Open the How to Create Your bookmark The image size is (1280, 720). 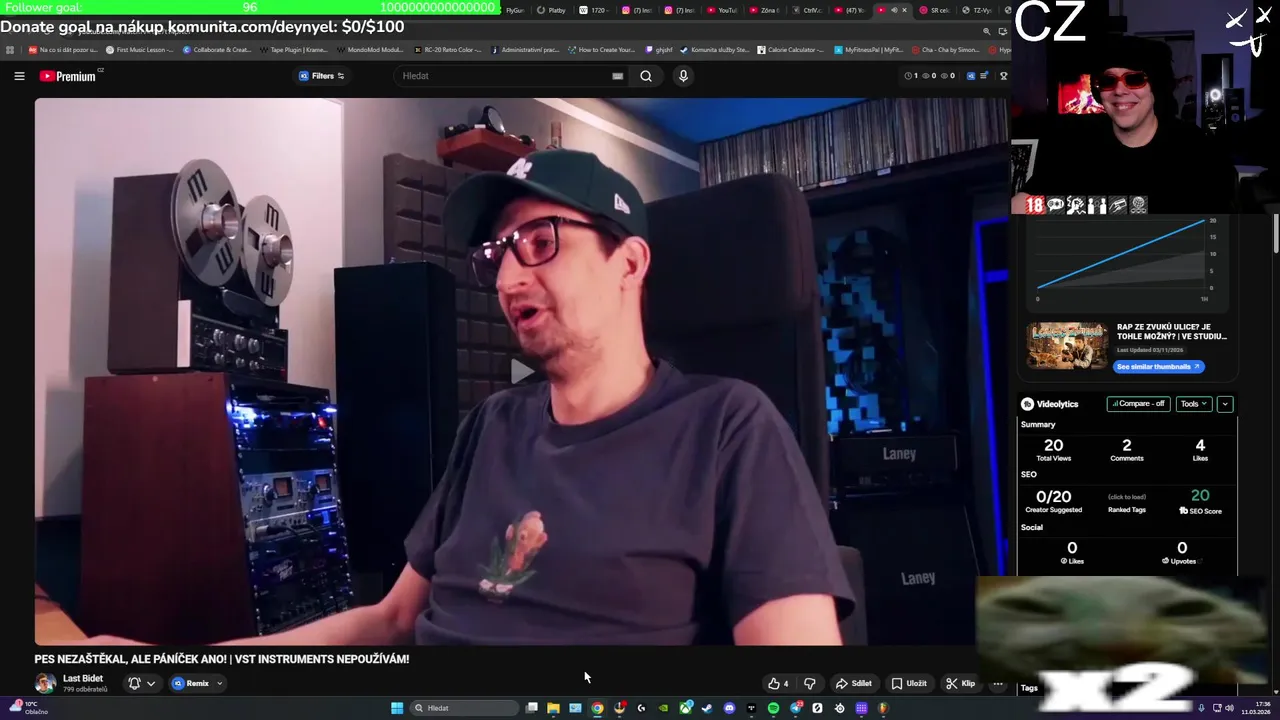tap(601, 49)
